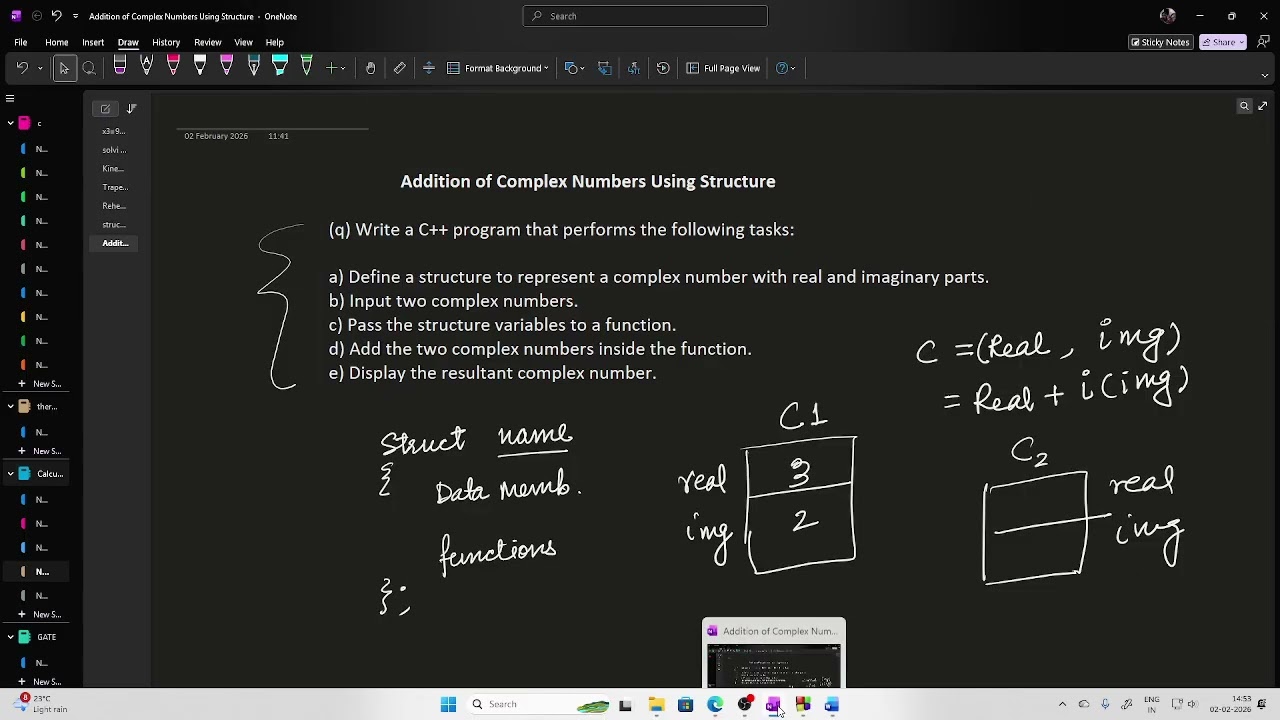Screen dimensions: 1280x720
Task: Open the Ruler tool
Action: 400,68
